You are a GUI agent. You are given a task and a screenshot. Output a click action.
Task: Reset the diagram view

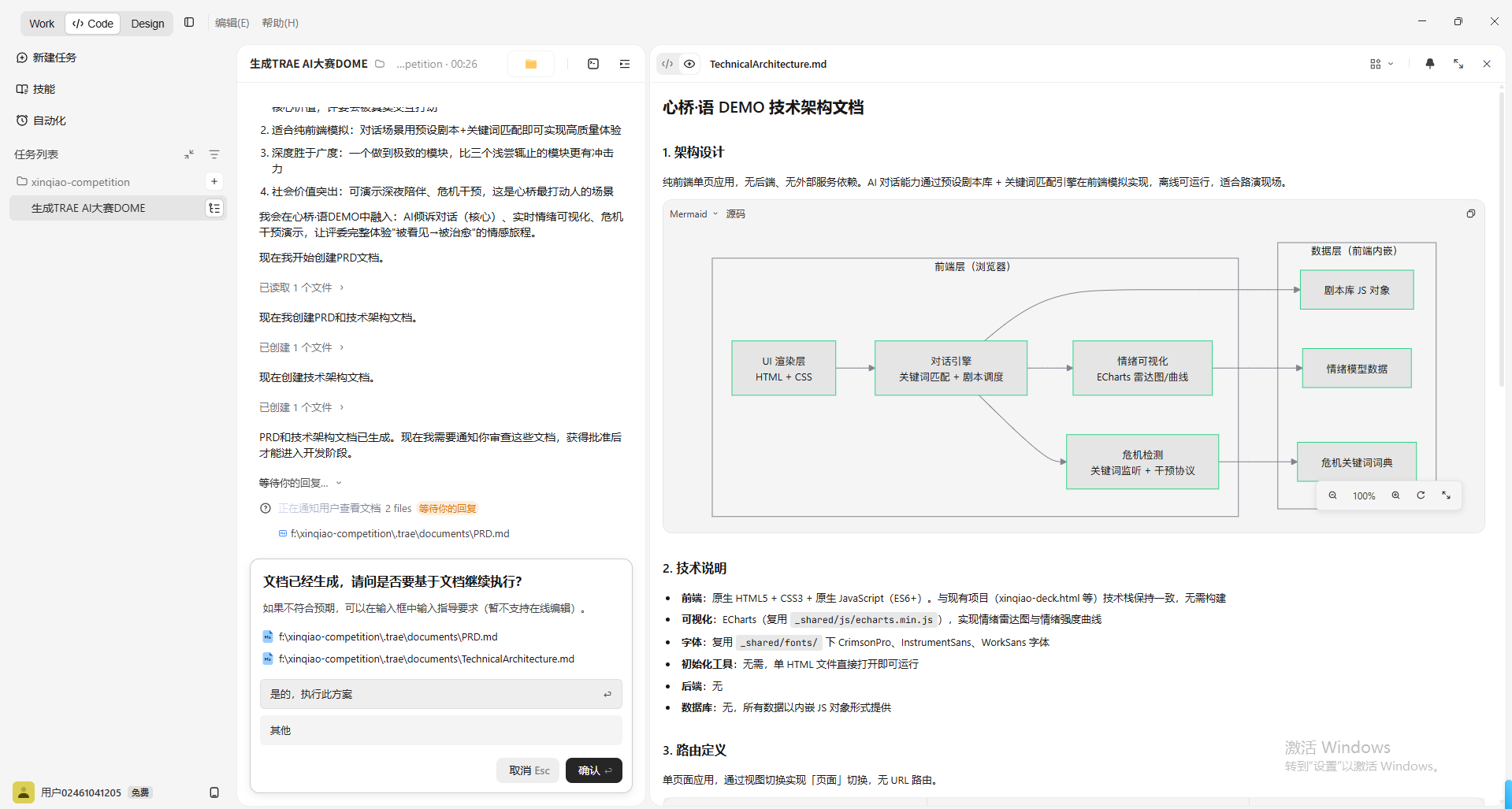point(1421,495)
